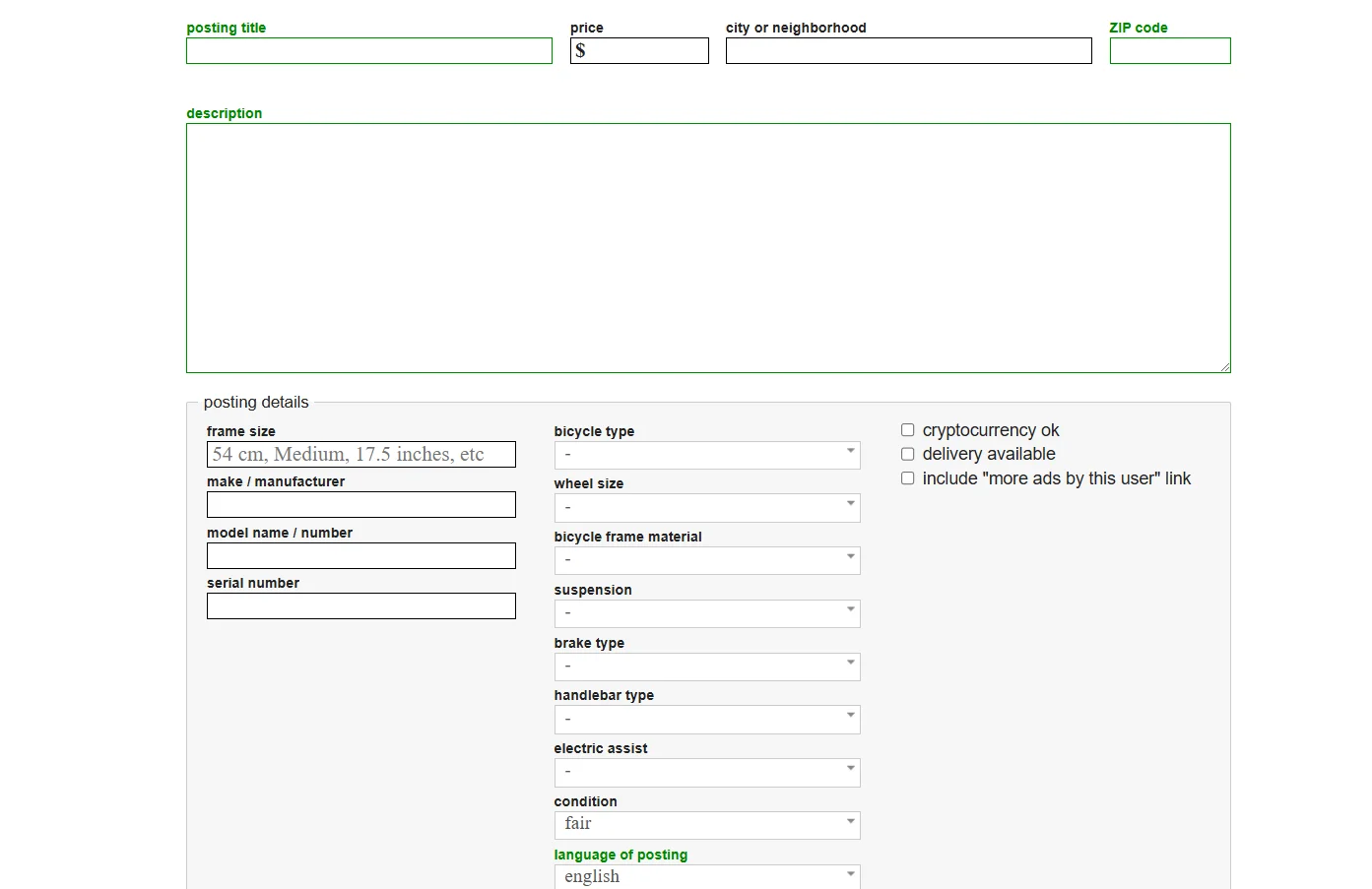This screenshot has height=889, width=1372.
Task: Open the bicycle frame material dropdown
Action: tap(706, 560)
